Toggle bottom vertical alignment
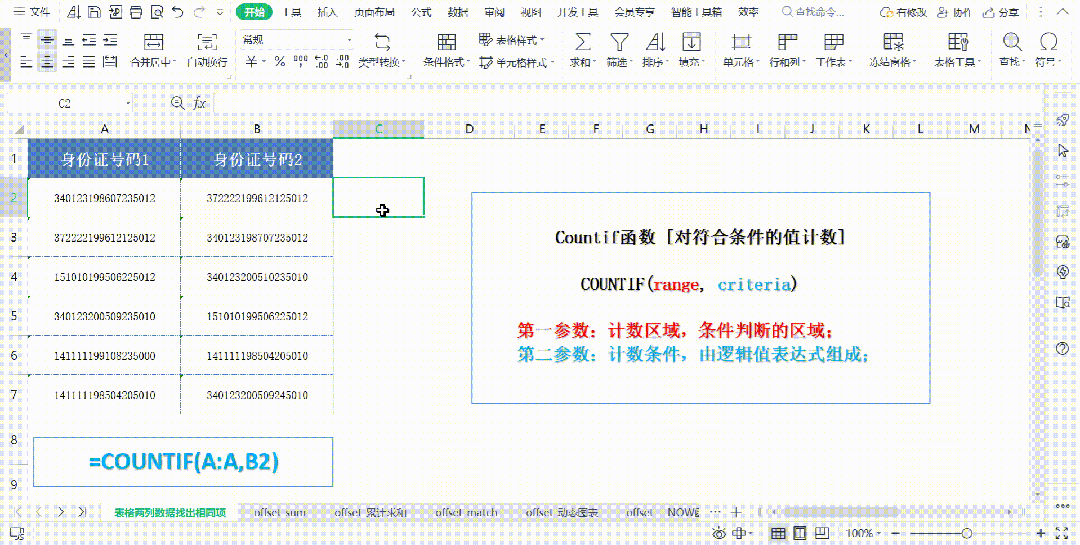This screenshot has width=1080, height=545. pos(68,40)
